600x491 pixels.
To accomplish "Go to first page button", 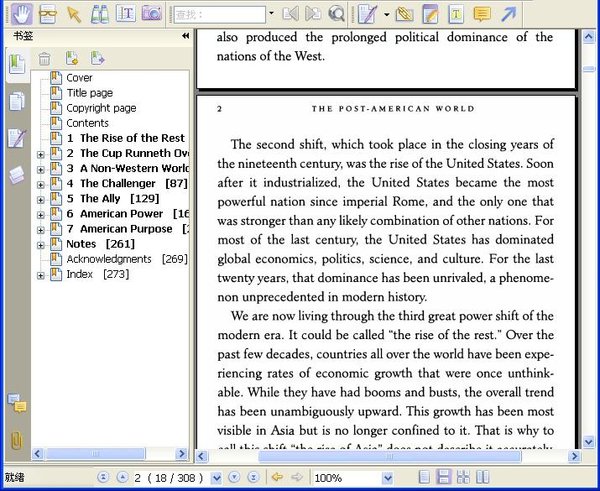I will click(103, 477).
